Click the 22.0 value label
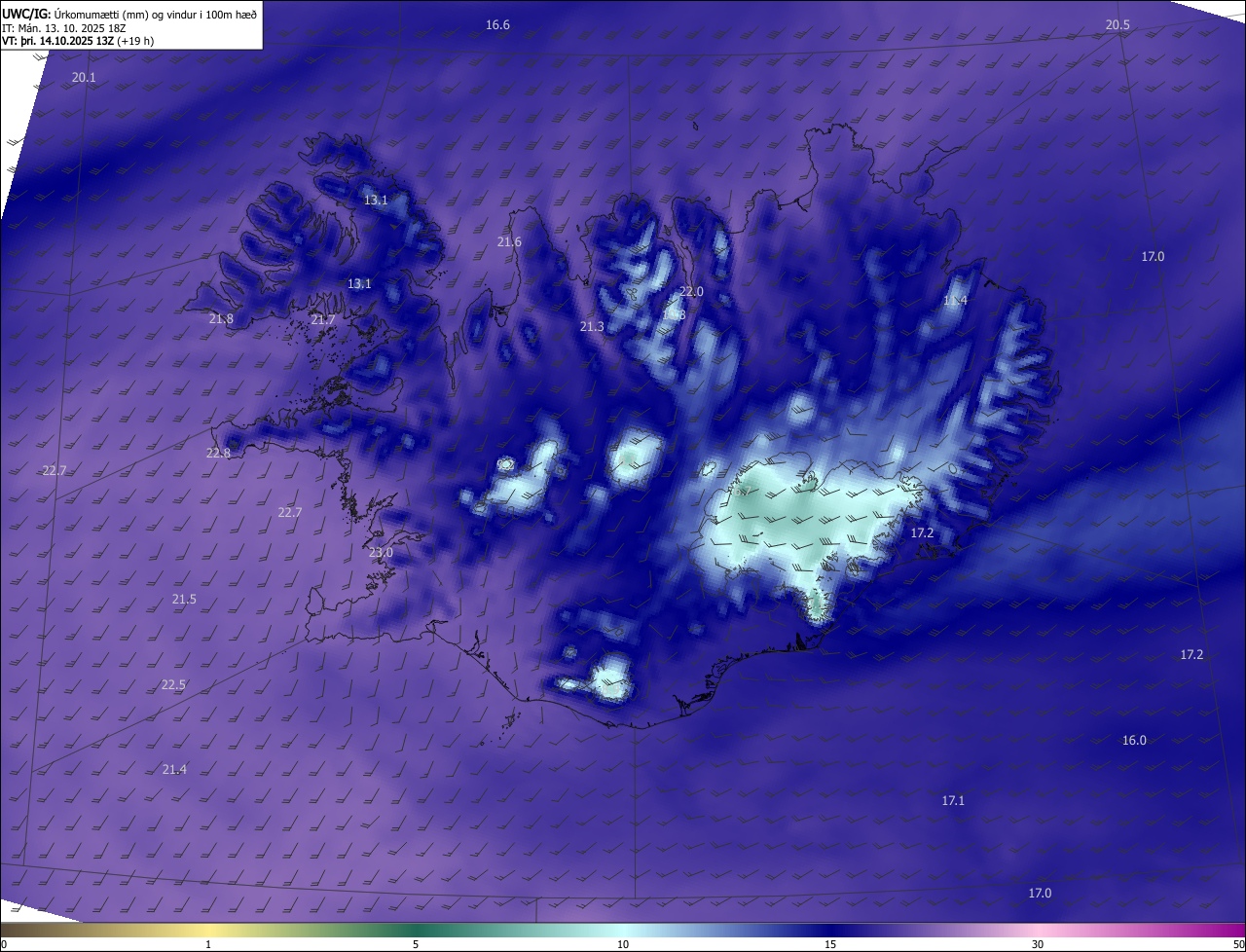 pos(691,291)
